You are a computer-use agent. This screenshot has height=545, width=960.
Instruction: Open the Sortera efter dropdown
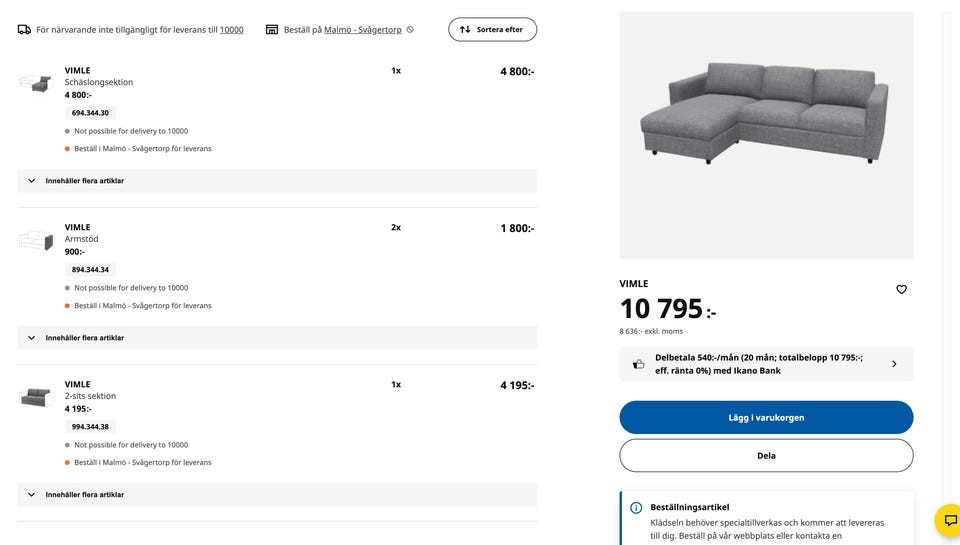tap(492, 30)
